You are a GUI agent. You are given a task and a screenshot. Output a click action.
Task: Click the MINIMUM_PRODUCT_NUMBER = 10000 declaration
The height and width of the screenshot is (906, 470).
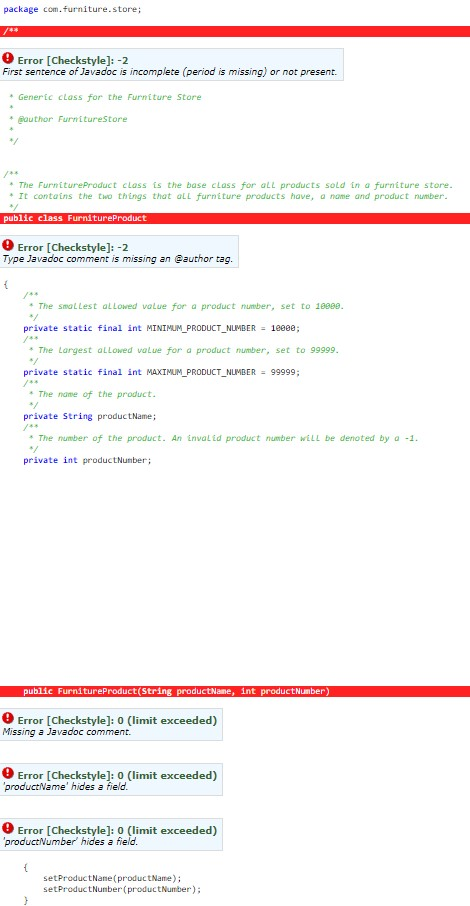point(162,328)
